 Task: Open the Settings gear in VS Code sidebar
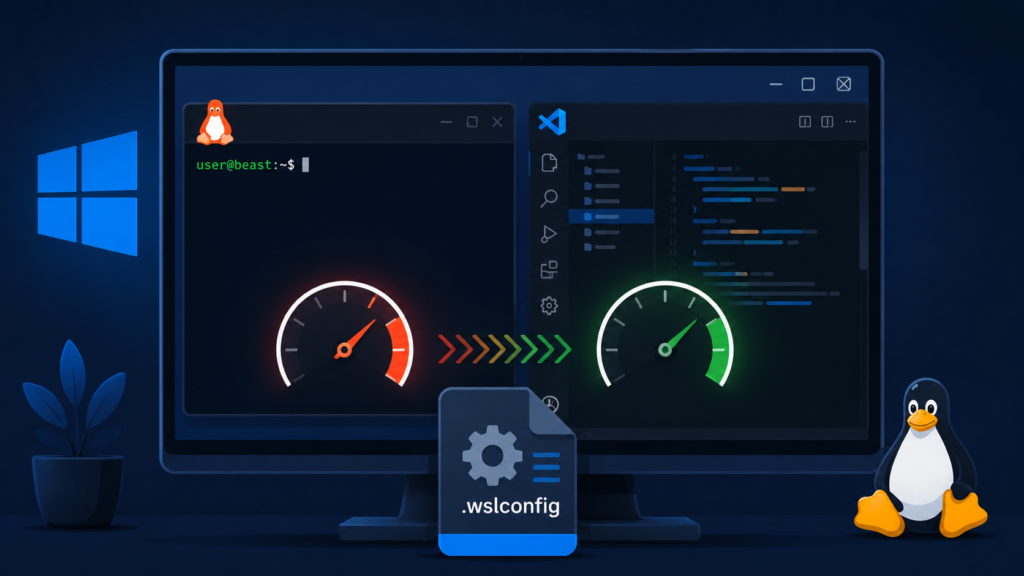[549, 305]
